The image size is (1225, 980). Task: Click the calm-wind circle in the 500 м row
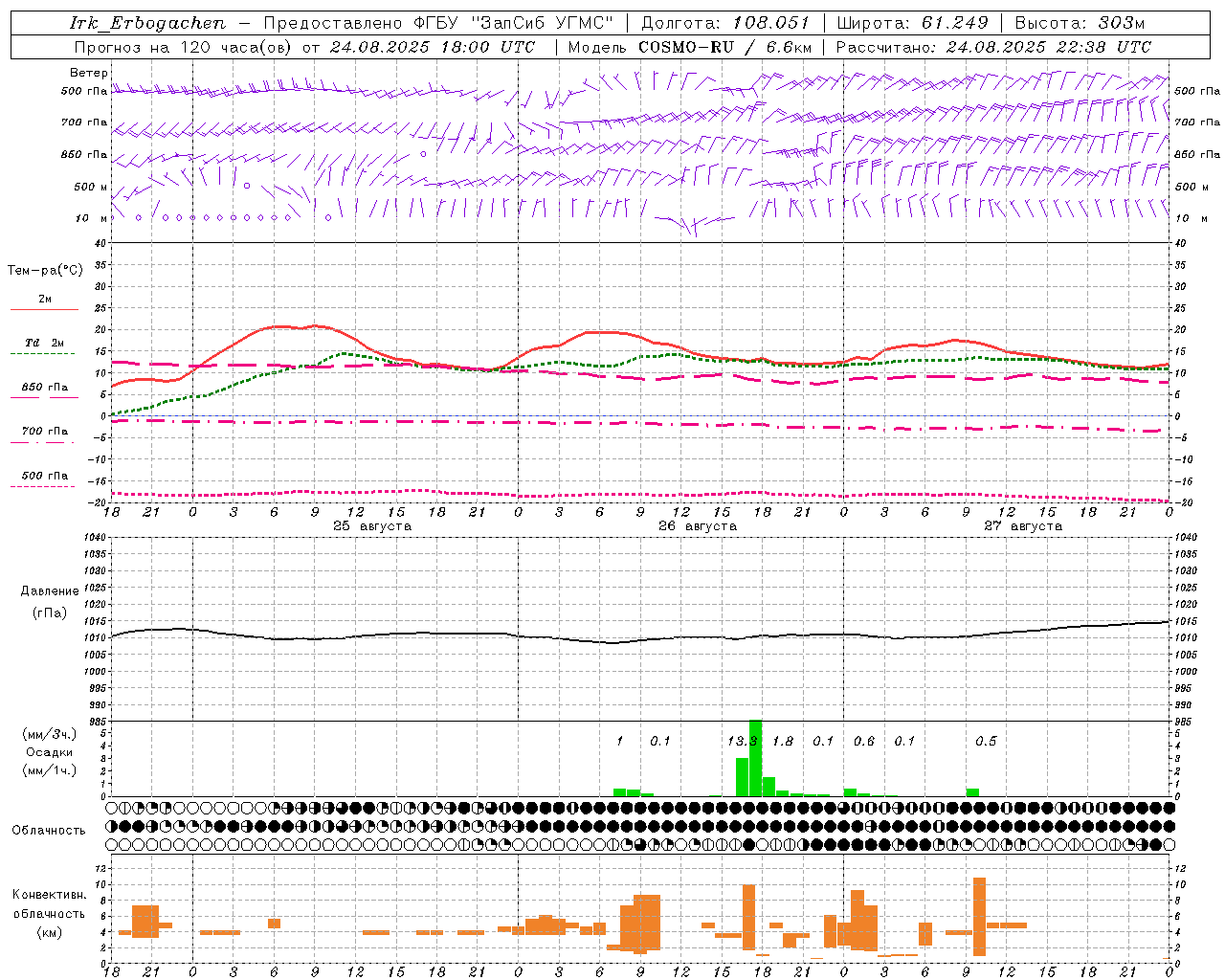click(247, 186)
